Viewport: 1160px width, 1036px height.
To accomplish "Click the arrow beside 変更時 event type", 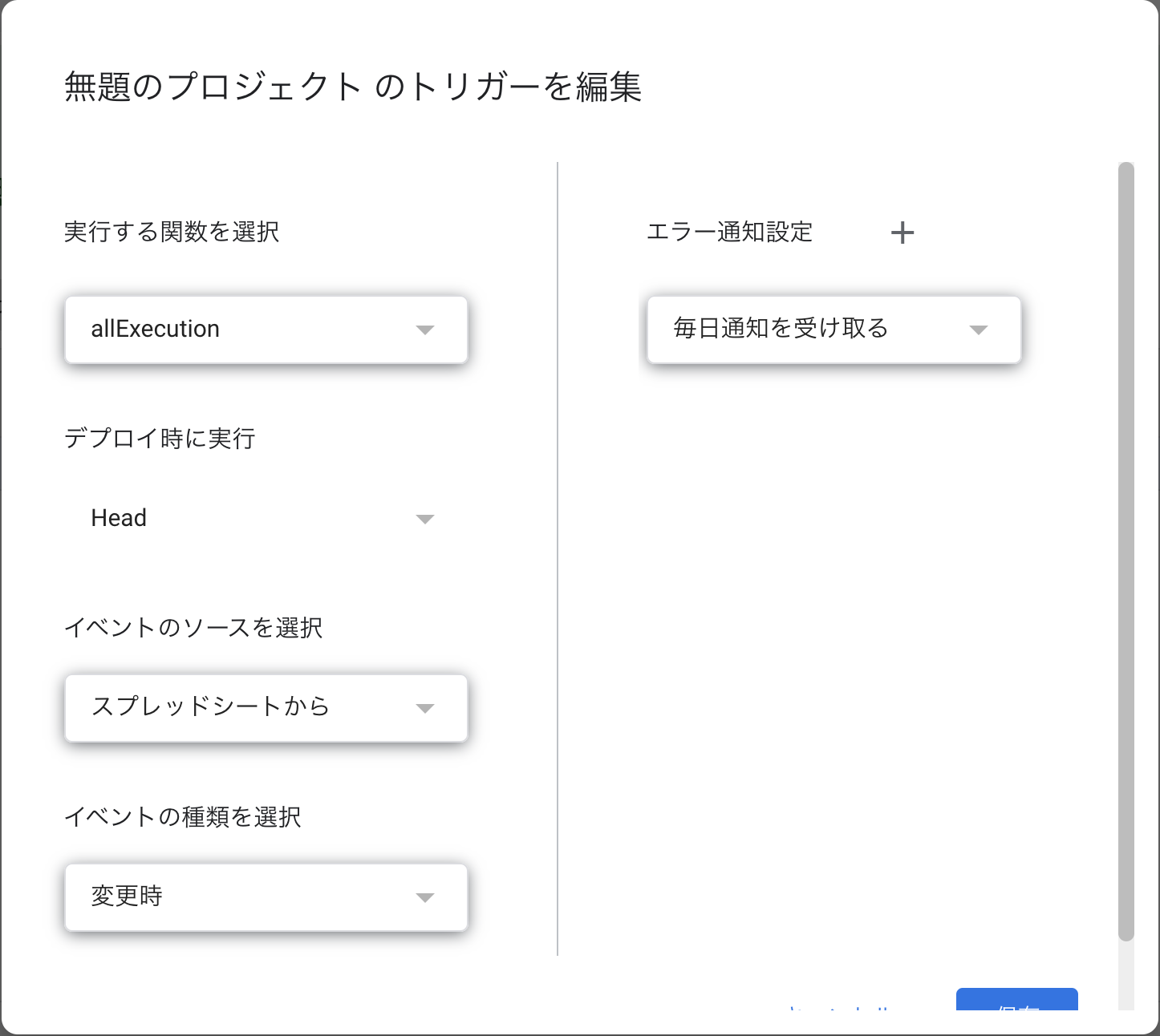I will [x=425, y=897].
